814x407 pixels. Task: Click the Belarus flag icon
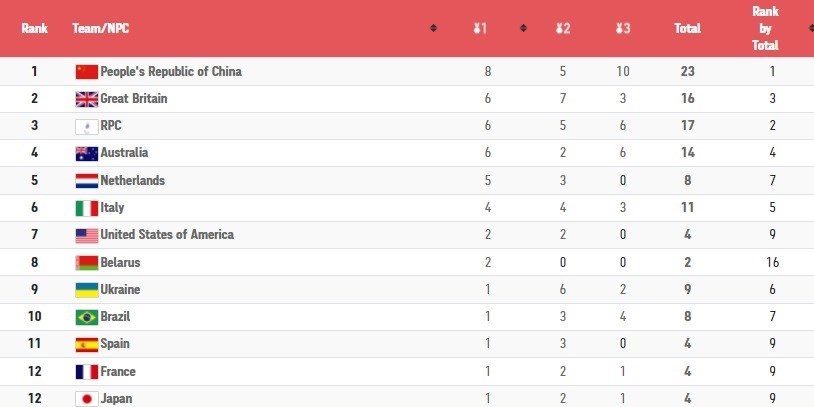[x=87, y=263]
